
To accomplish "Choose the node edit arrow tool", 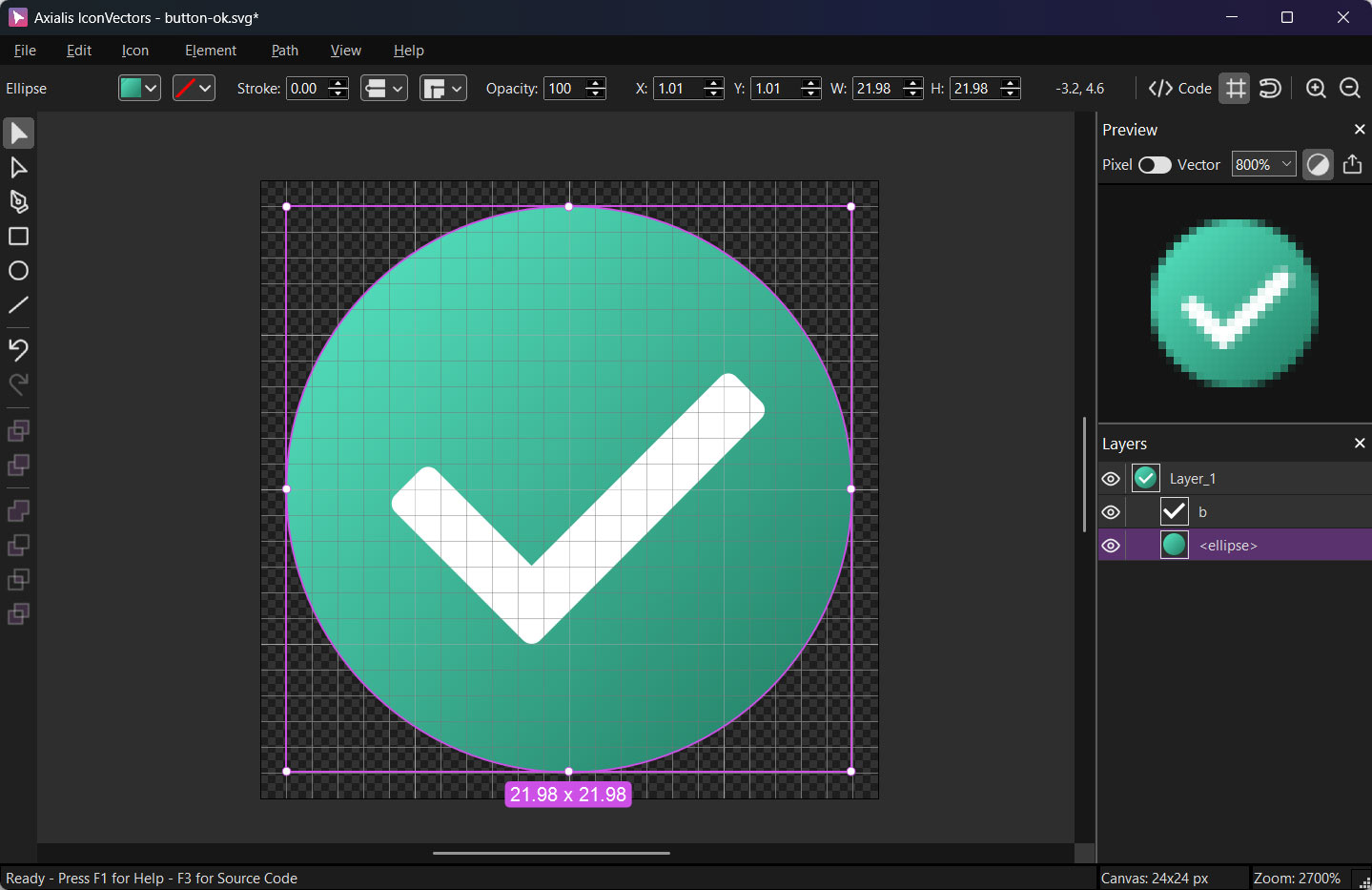I will point(18,168).
